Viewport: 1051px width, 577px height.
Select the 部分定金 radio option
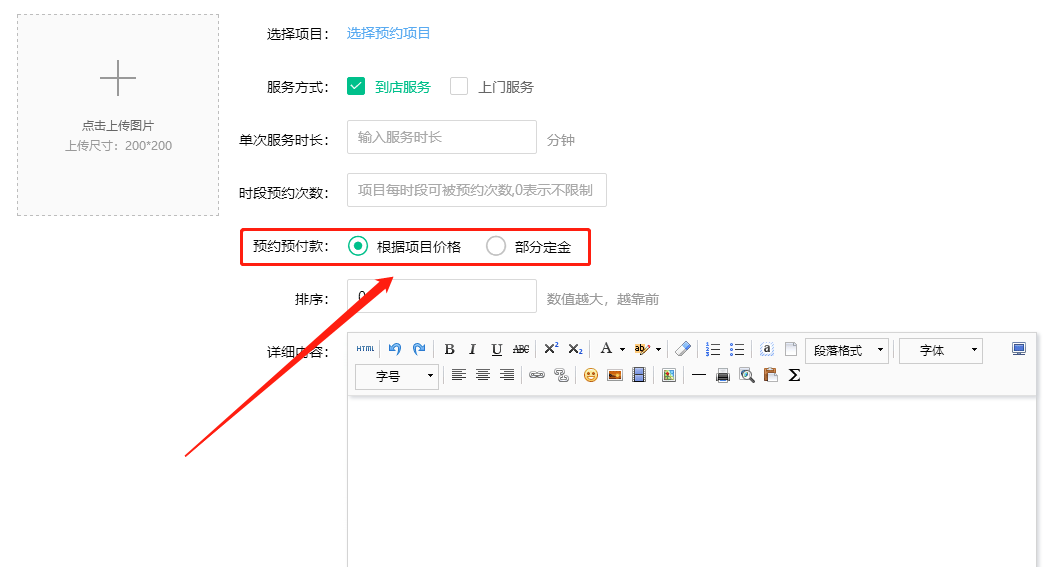pos(497,245)
